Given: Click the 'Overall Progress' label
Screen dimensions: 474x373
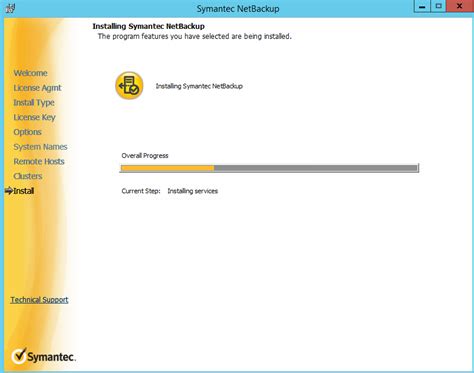Looking at the screenshot, I should coord(145,156).
